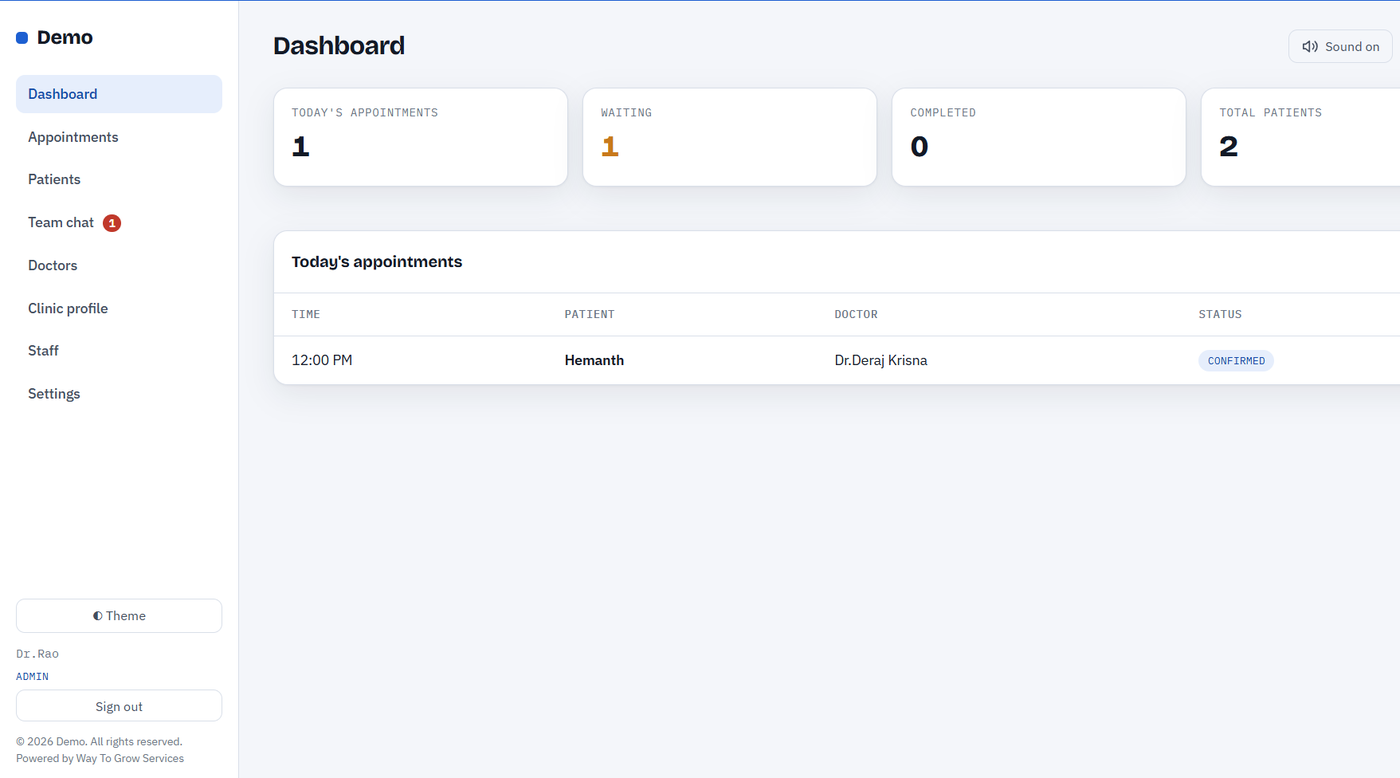1400x778 pixels.
Task: Go to Appointments in the sidebar
Action: 119,137
